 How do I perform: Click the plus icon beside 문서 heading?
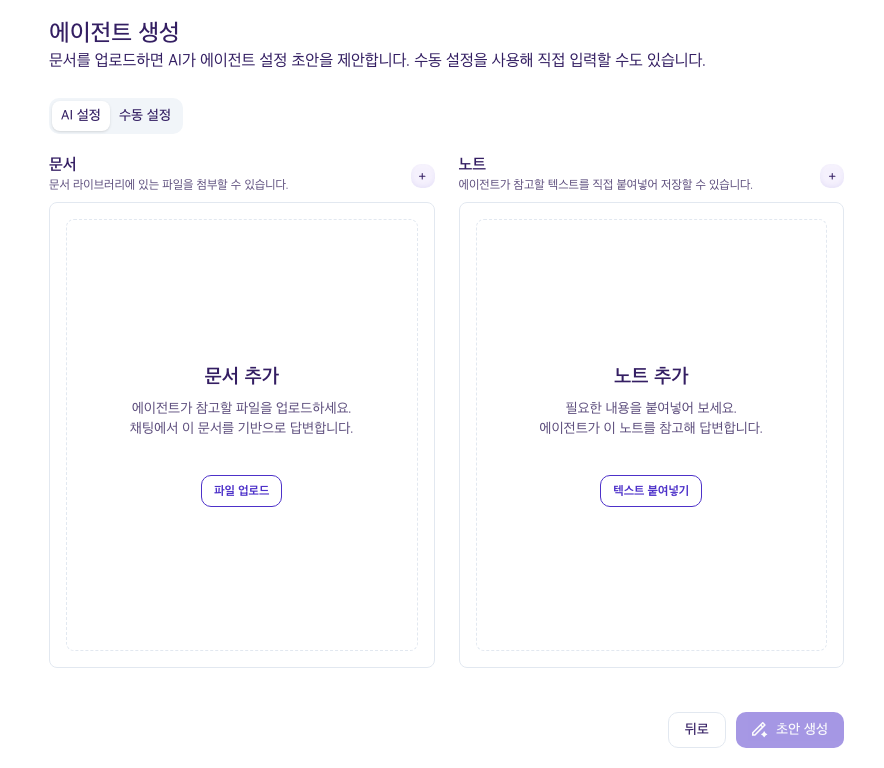tap(422, 176)
